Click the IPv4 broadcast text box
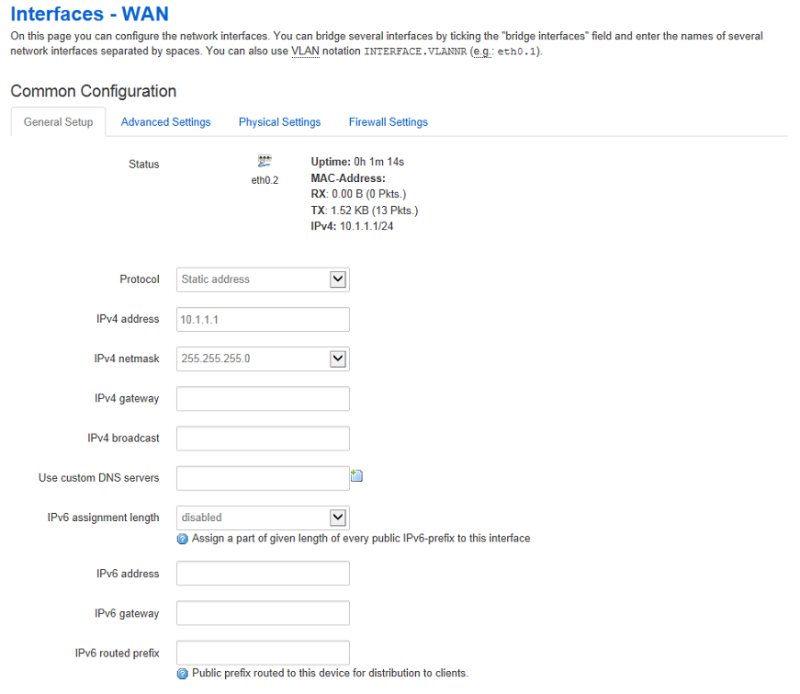Screen dimensions: 800x694 (x=262, y=438)
